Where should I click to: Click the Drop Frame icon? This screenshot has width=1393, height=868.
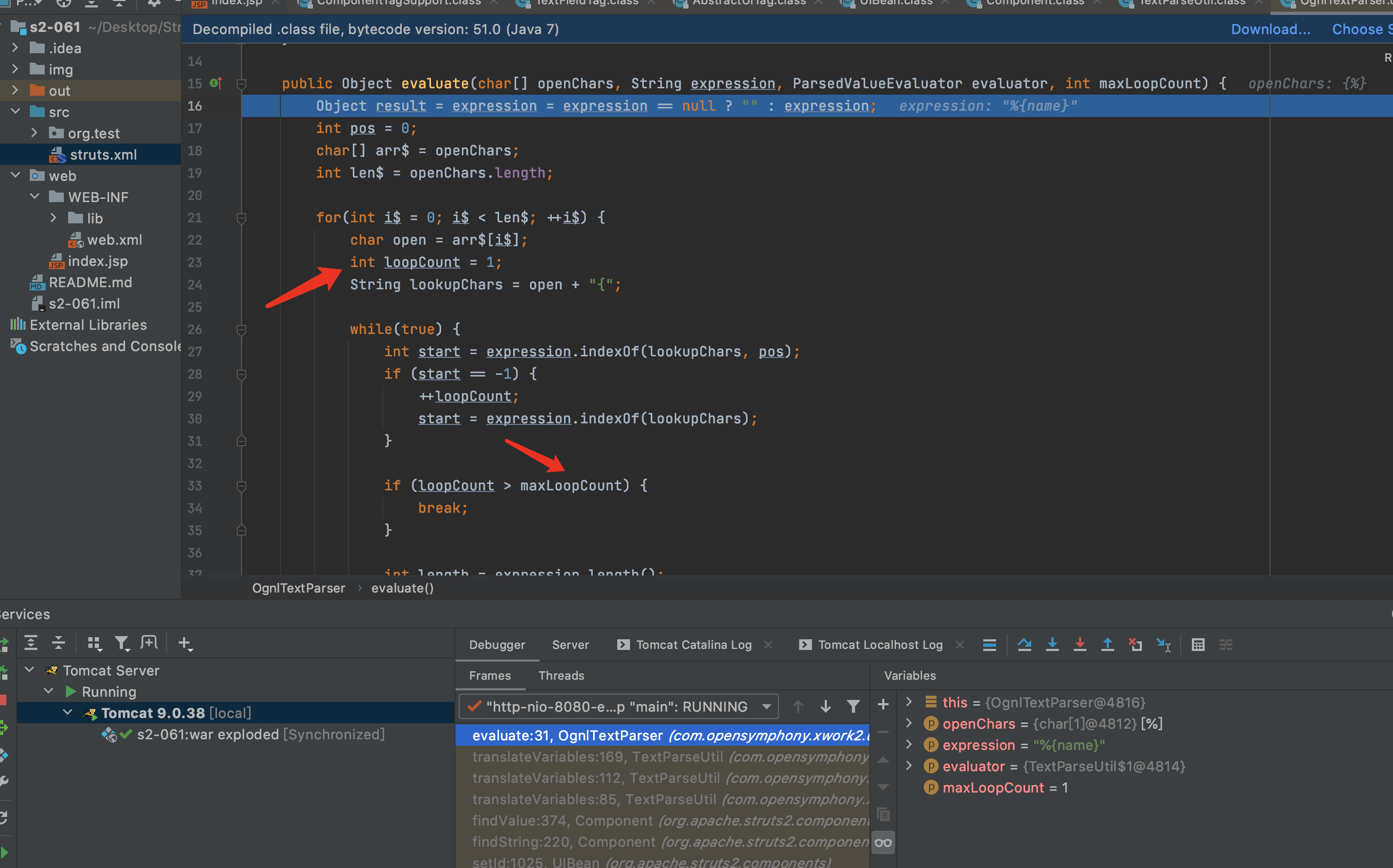click(x=1134, y=645)
